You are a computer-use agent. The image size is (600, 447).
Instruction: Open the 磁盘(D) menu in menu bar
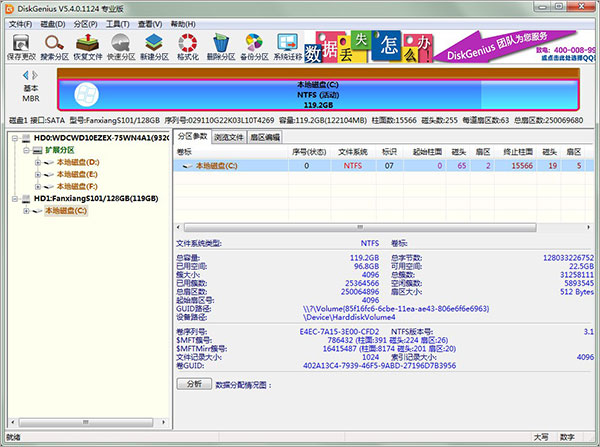tap(52, 22)
